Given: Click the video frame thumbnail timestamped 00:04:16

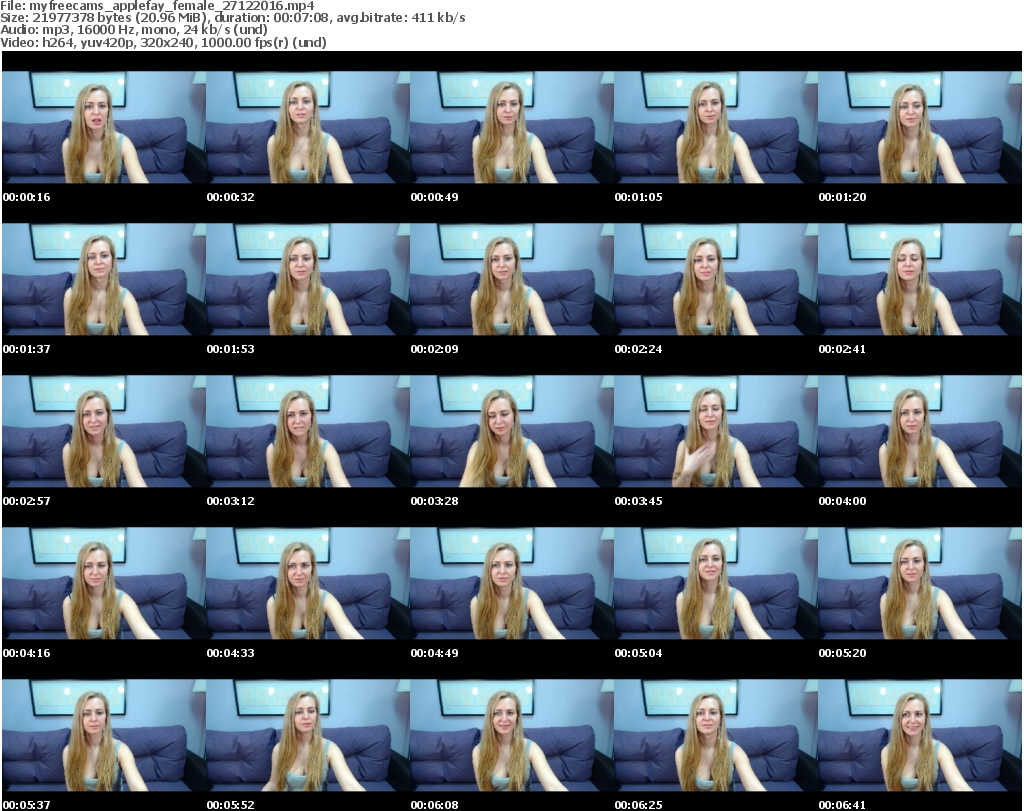Looking at the screenshot, I should click(104, 583).
